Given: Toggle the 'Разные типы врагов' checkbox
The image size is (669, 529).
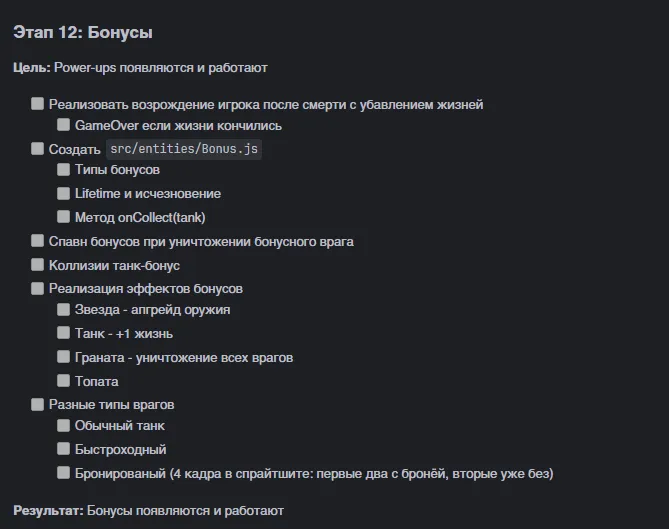Looking at the screenshot, I should point(38,405).
